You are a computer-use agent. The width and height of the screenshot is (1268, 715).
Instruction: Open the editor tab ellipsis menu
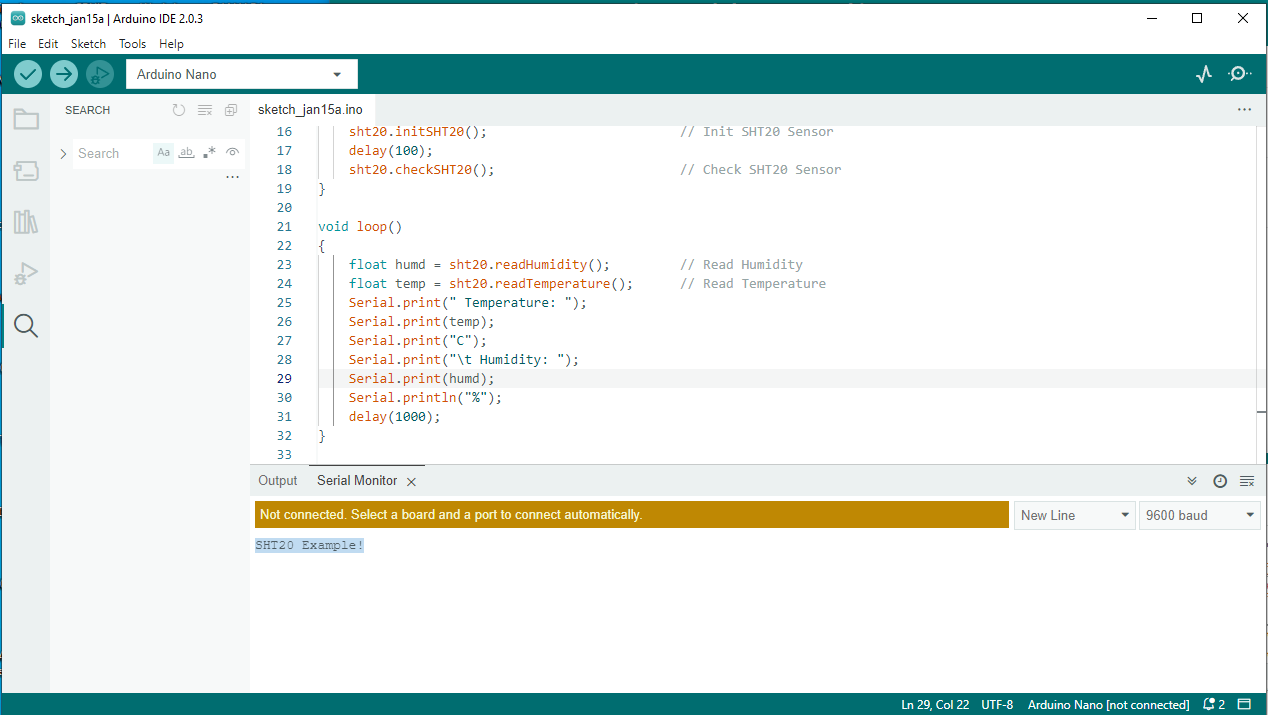point(1244,109)
